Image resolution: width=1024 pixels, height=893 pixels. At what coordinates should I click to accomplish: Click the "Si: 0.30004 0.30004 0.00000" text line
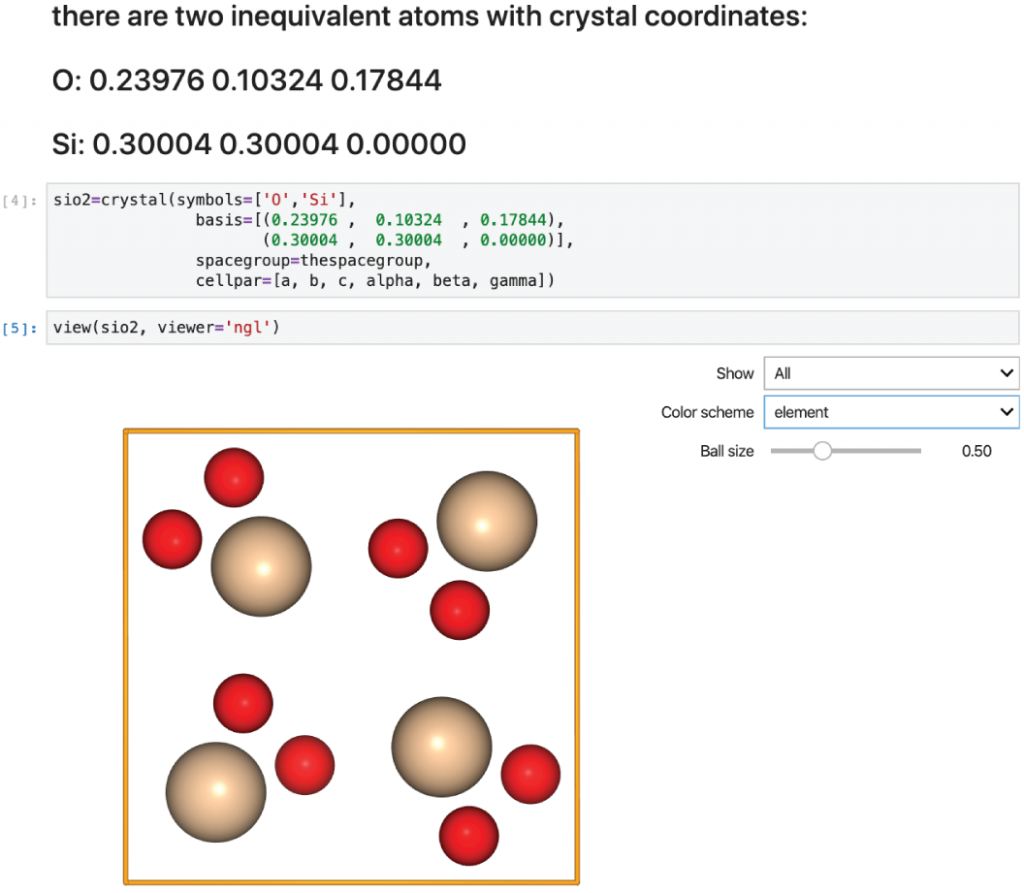pos(259,144)
